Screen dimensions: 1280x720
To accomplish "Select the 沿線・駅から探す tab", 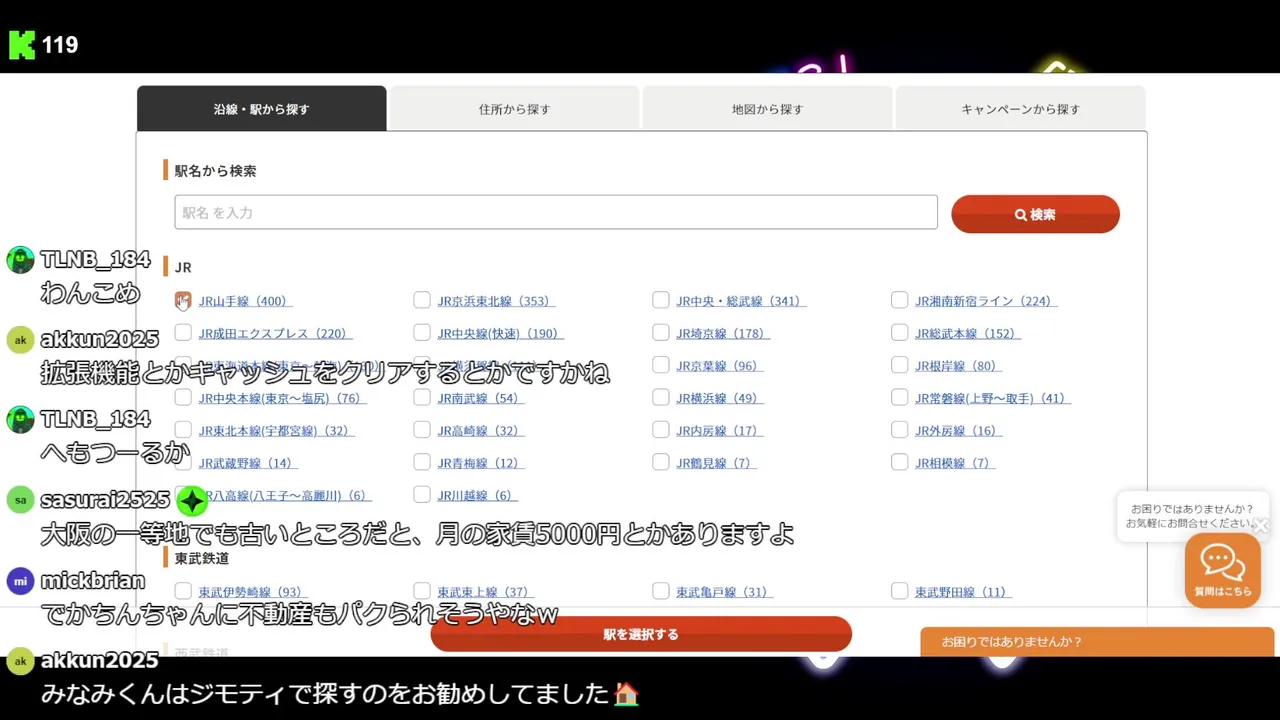I will click(x=262, y=108).
